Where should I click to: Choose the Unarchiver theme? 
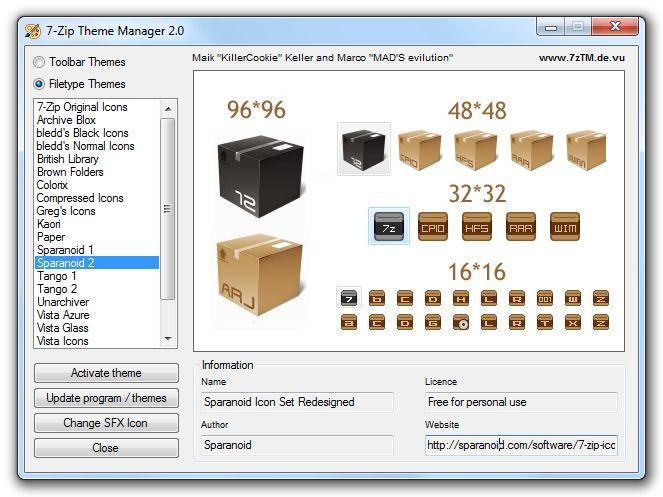[63, 302]
